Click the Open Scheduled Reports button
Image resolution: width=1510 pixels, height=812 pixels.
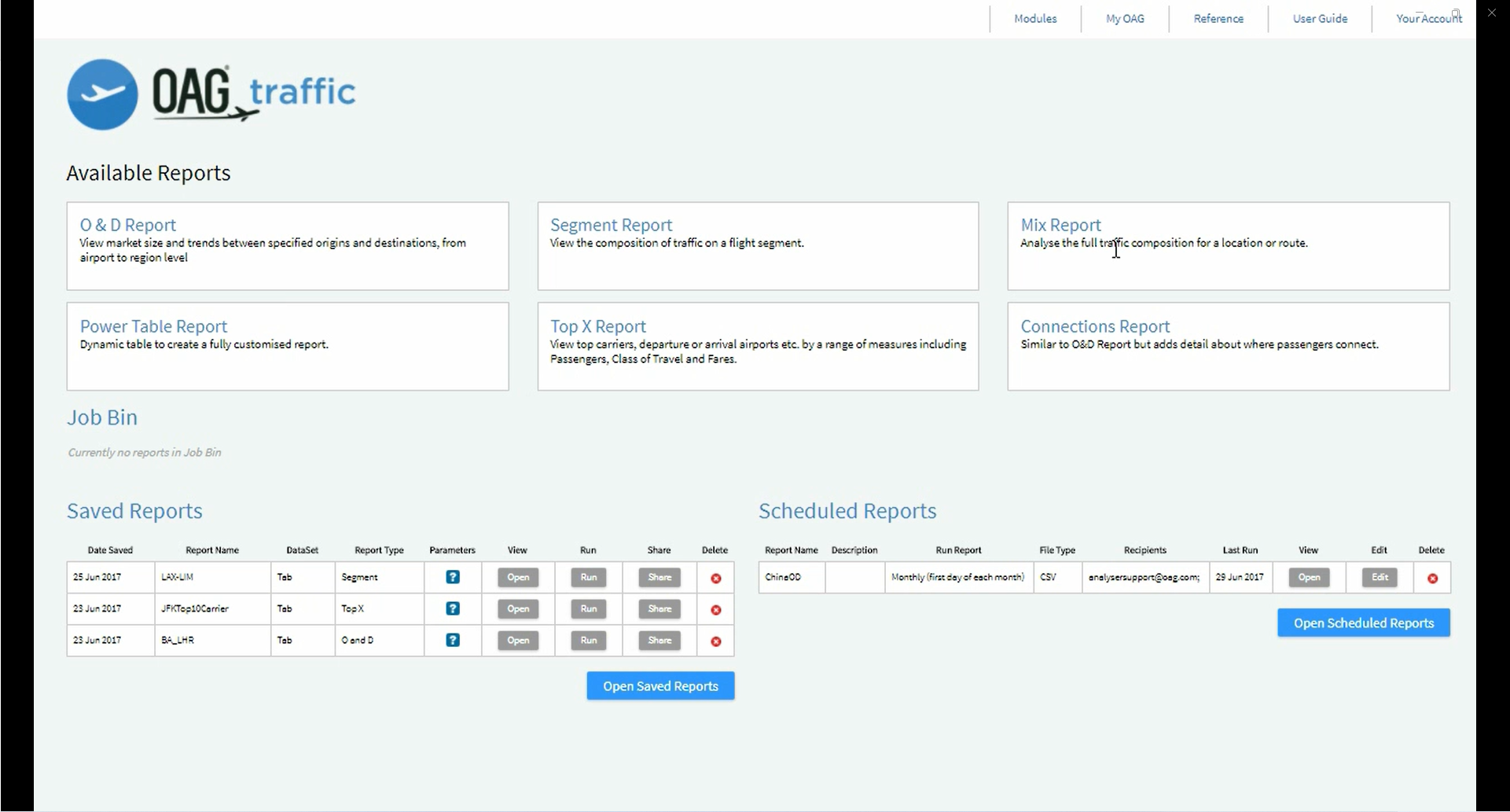coord(1364,623)
